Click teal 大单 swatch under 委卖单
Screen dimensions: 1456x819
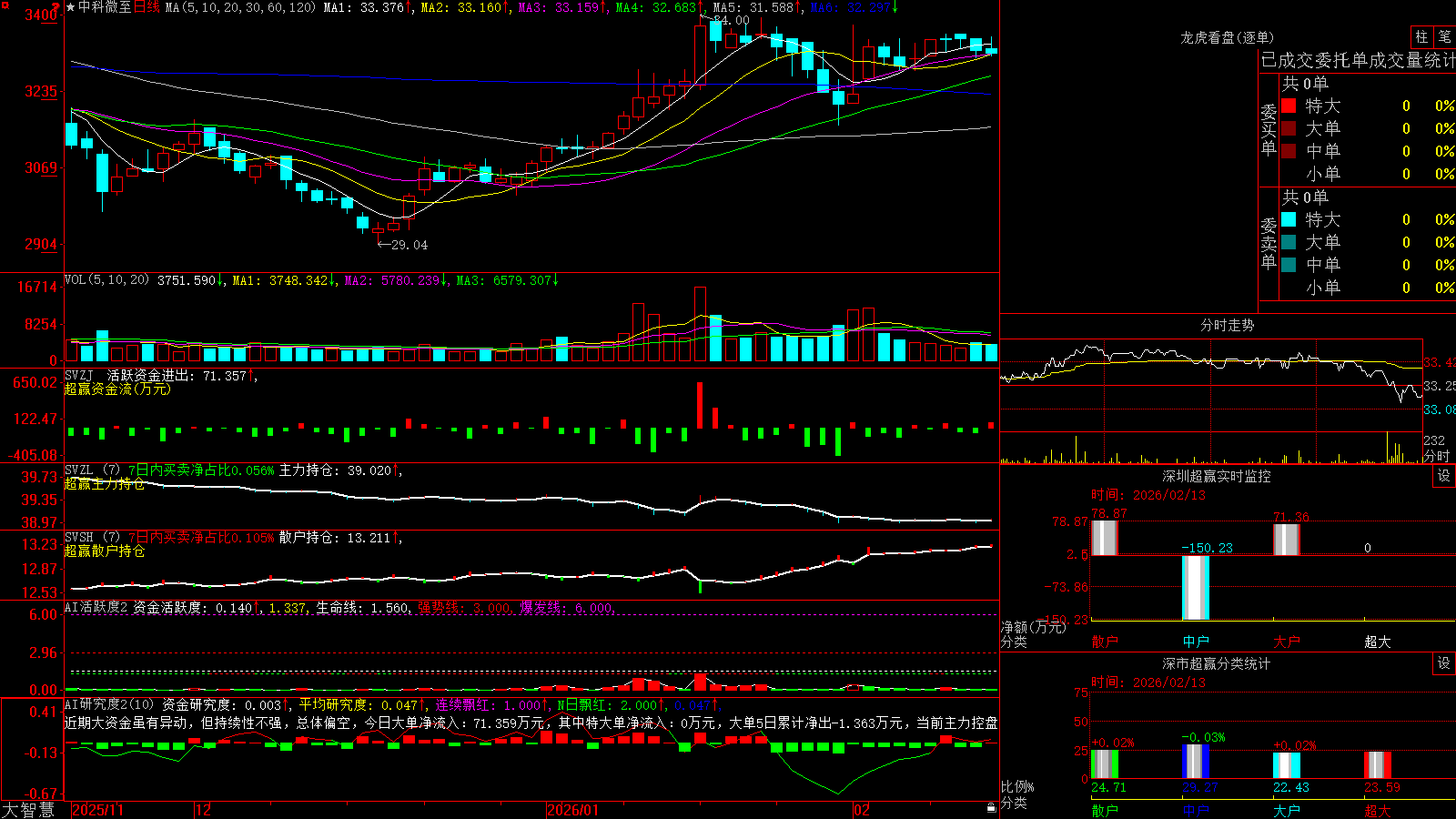click(1289, 242)
